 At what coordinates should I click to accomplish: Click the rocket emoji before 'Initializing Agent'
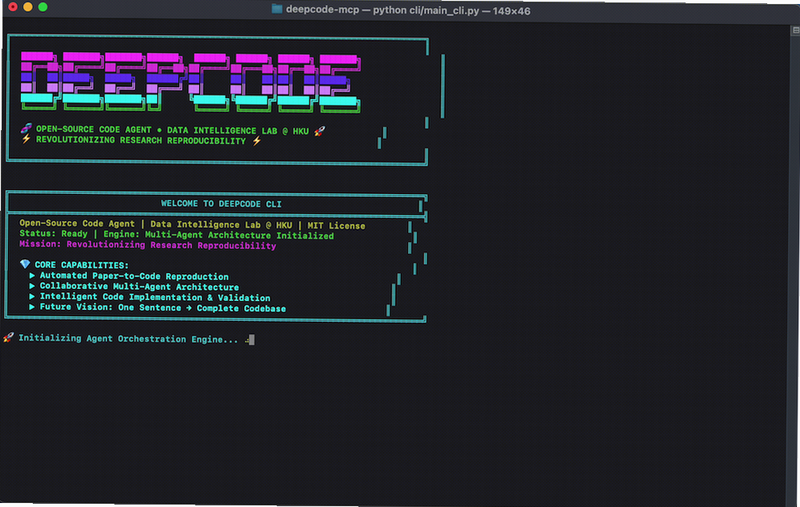coord(8,337)
